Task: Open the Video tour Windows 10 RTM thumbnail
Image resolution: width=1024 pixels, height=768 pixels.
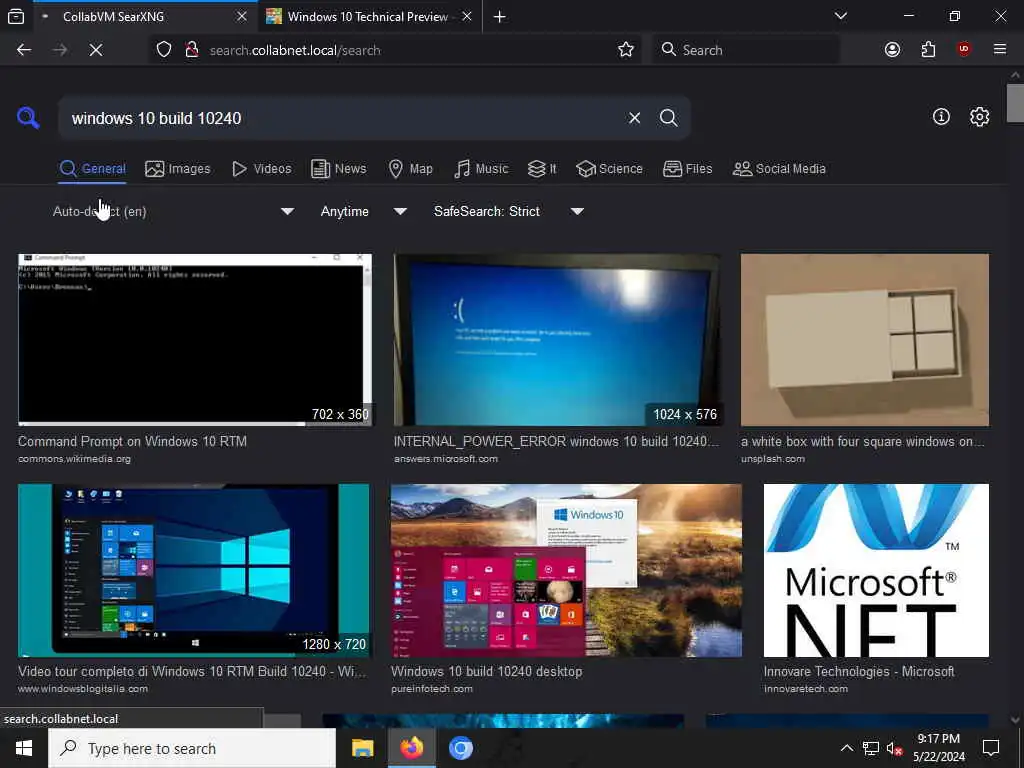Action: coord(193,570)
